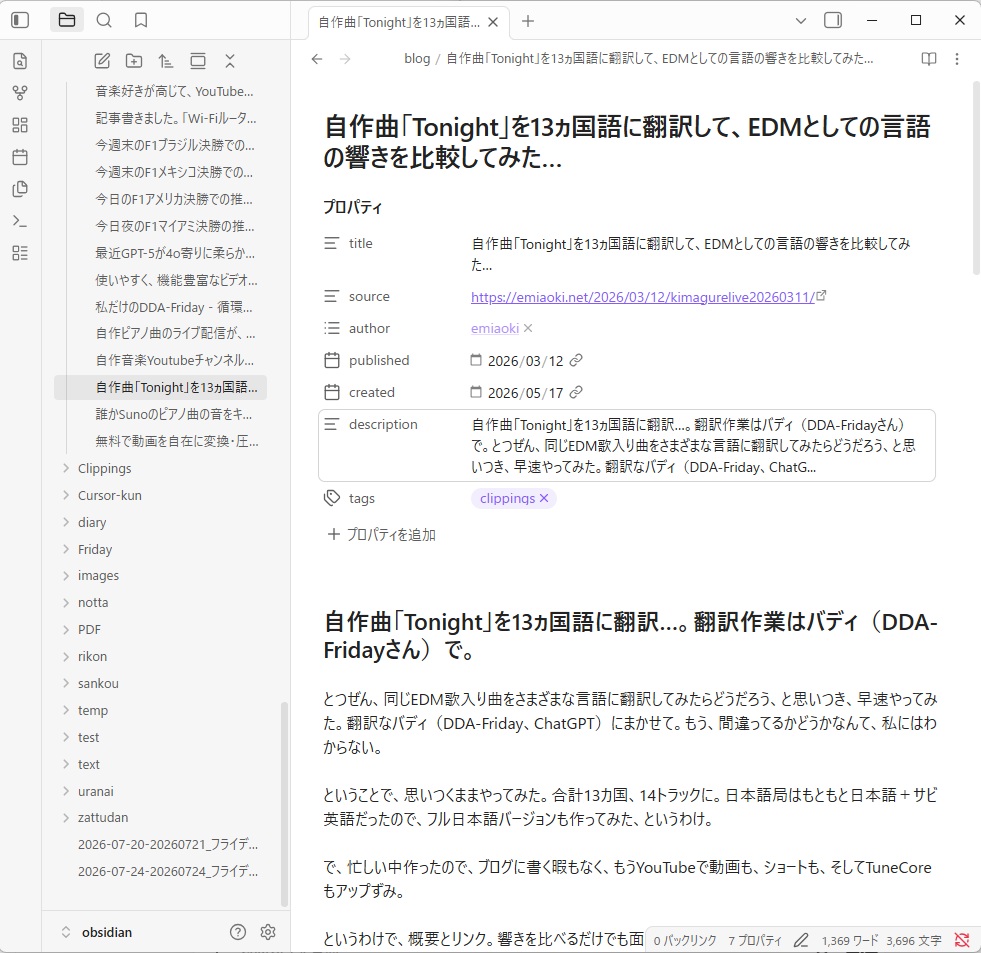Toggle editing mode pencil in status bar

pyautogui.click(x=801, y=940)
